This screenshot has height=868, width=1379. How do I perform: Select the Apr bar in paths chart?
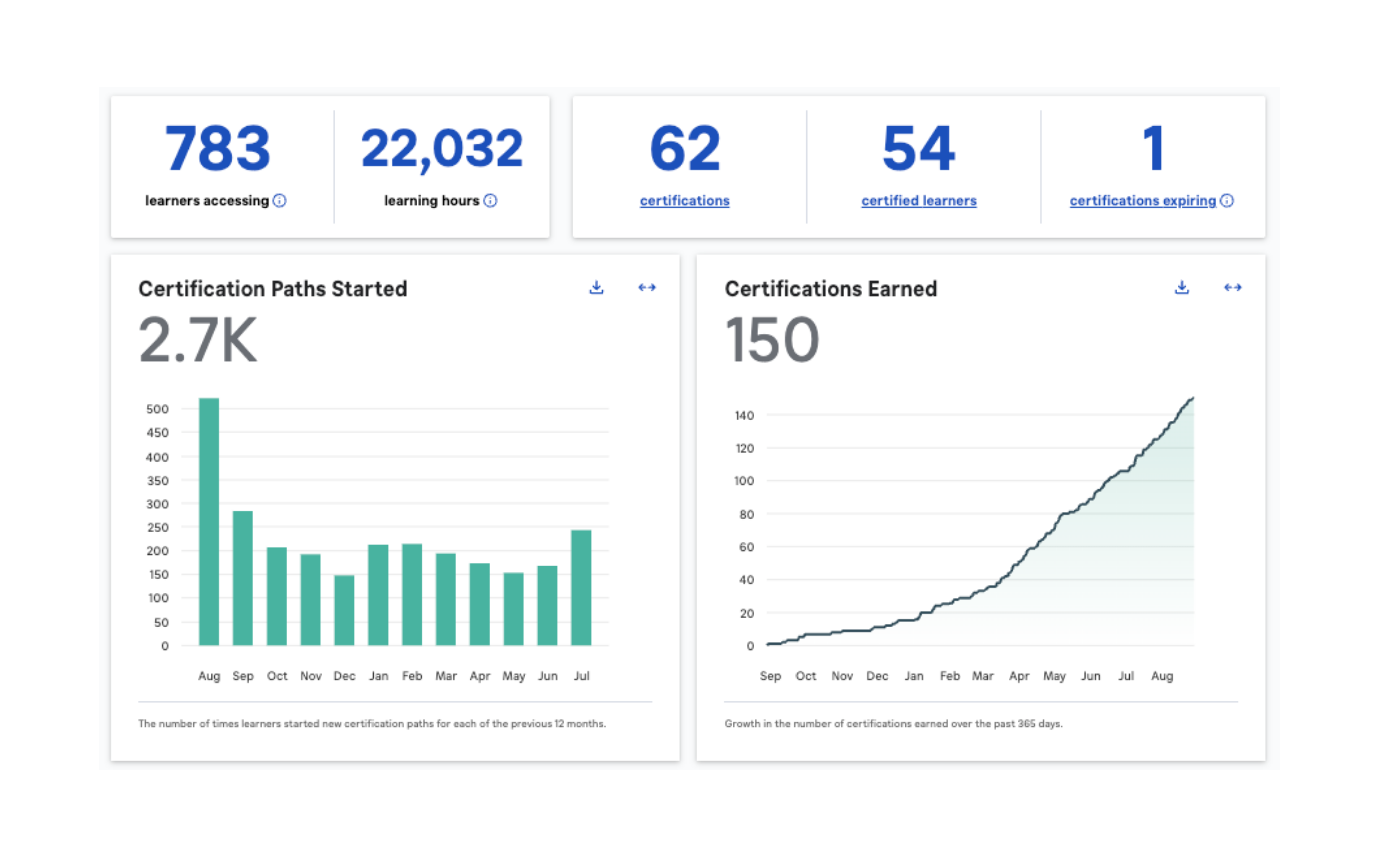point(480,605)
